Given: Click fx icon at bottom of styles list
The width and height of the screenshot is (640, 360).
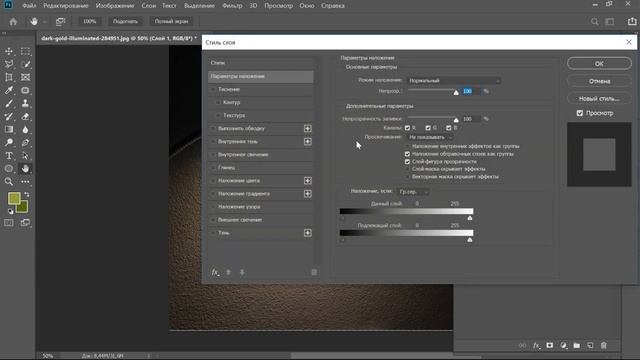Looking at the screenshot, I should pyautogui.click(x=215, y=272).
